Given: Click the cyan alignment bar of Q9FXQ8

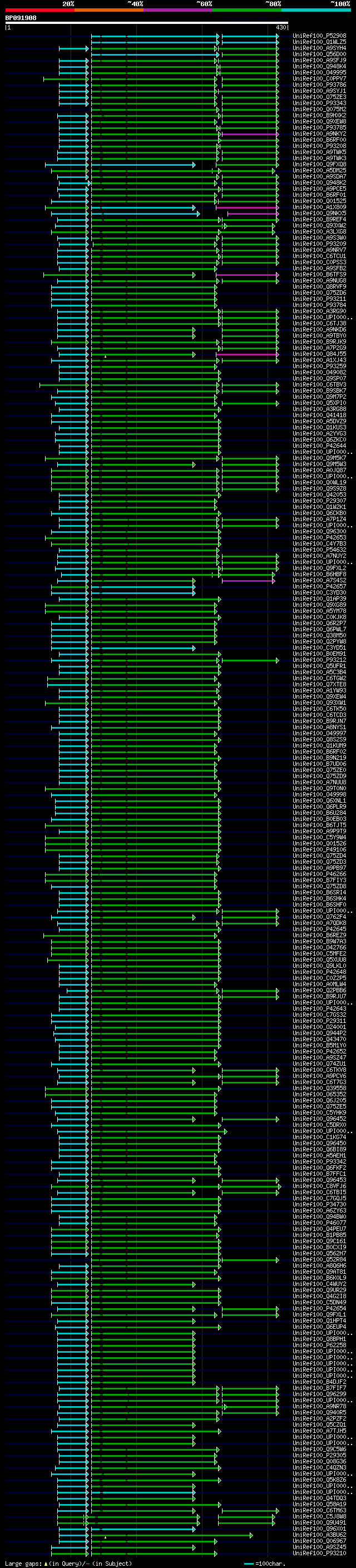Looking at the screenshot, I should point(143,164).
